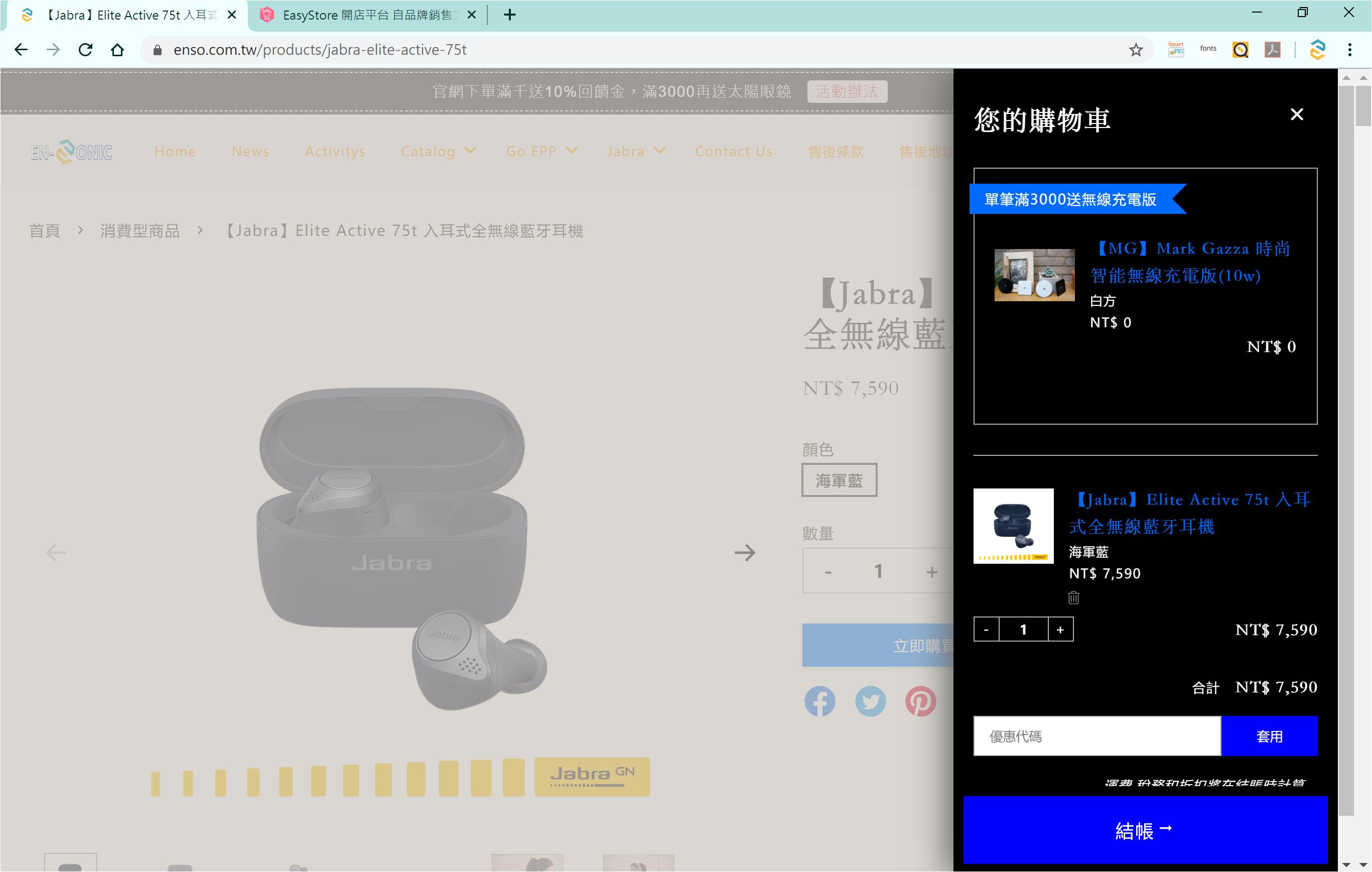Click the Jabra earbuds thumbnail in the cart
1372x872 pixels.
pos(1014,526)
